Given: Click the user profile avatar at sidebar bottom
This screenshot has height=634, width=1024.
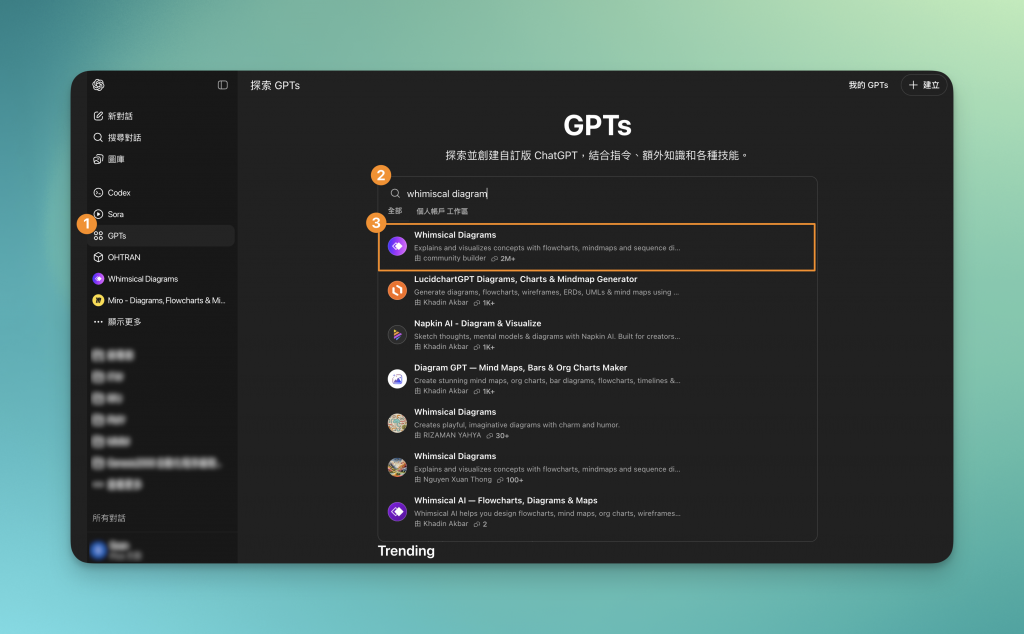Looking at the screenshot, I should point(98,550).
